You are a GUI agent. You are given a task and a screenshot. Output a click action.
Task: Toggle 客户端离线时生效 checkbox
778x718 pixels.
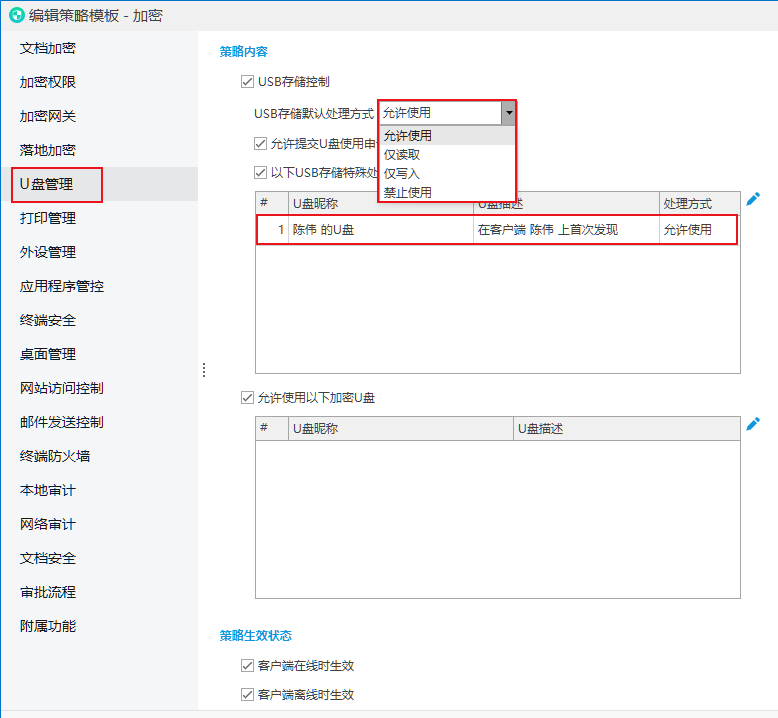coord(247,695)
